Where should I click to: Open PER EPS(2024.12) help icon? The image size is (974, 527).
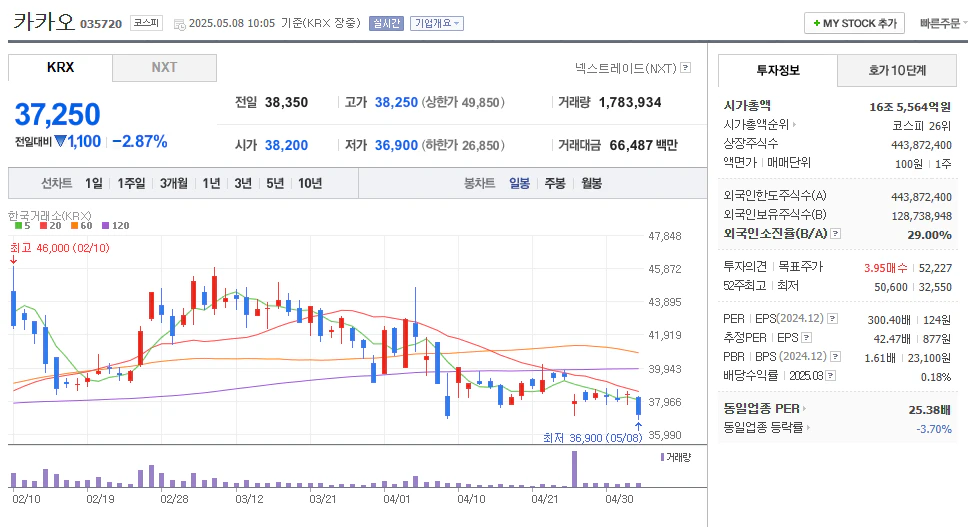832,319
